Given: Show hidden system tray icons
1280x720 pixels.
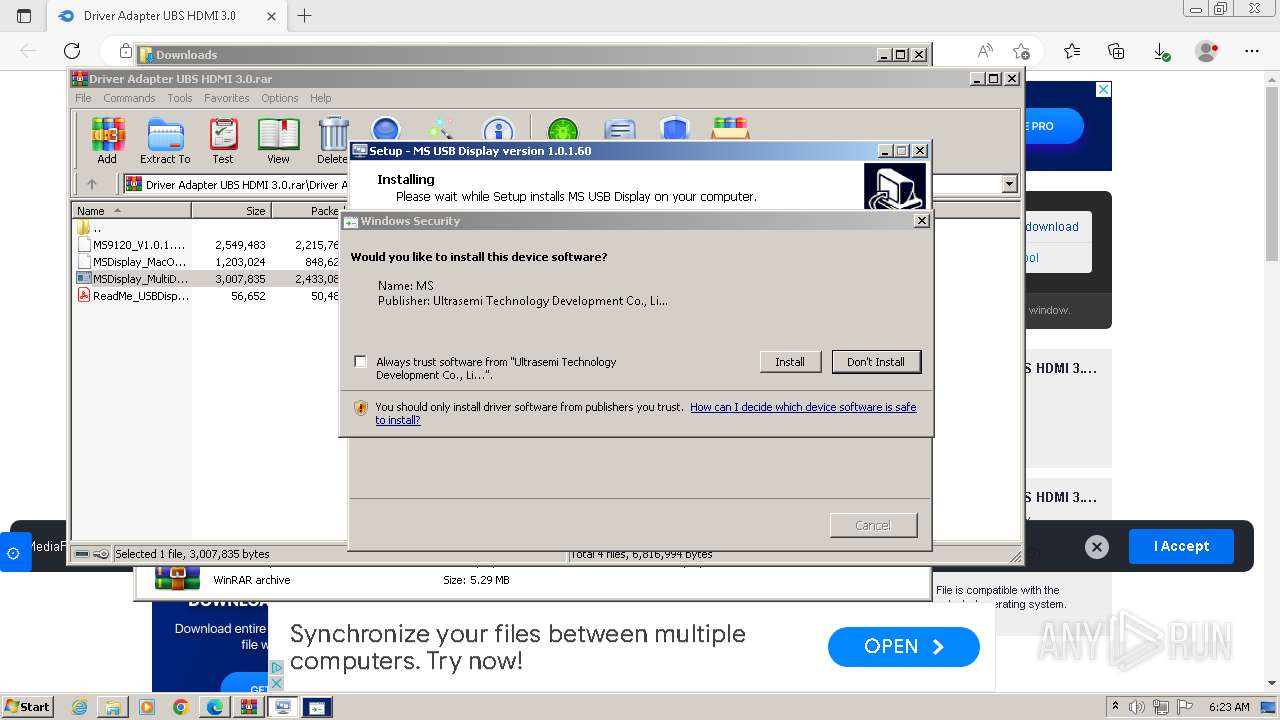Looking at the screenshot, I should coord(1117,707).
